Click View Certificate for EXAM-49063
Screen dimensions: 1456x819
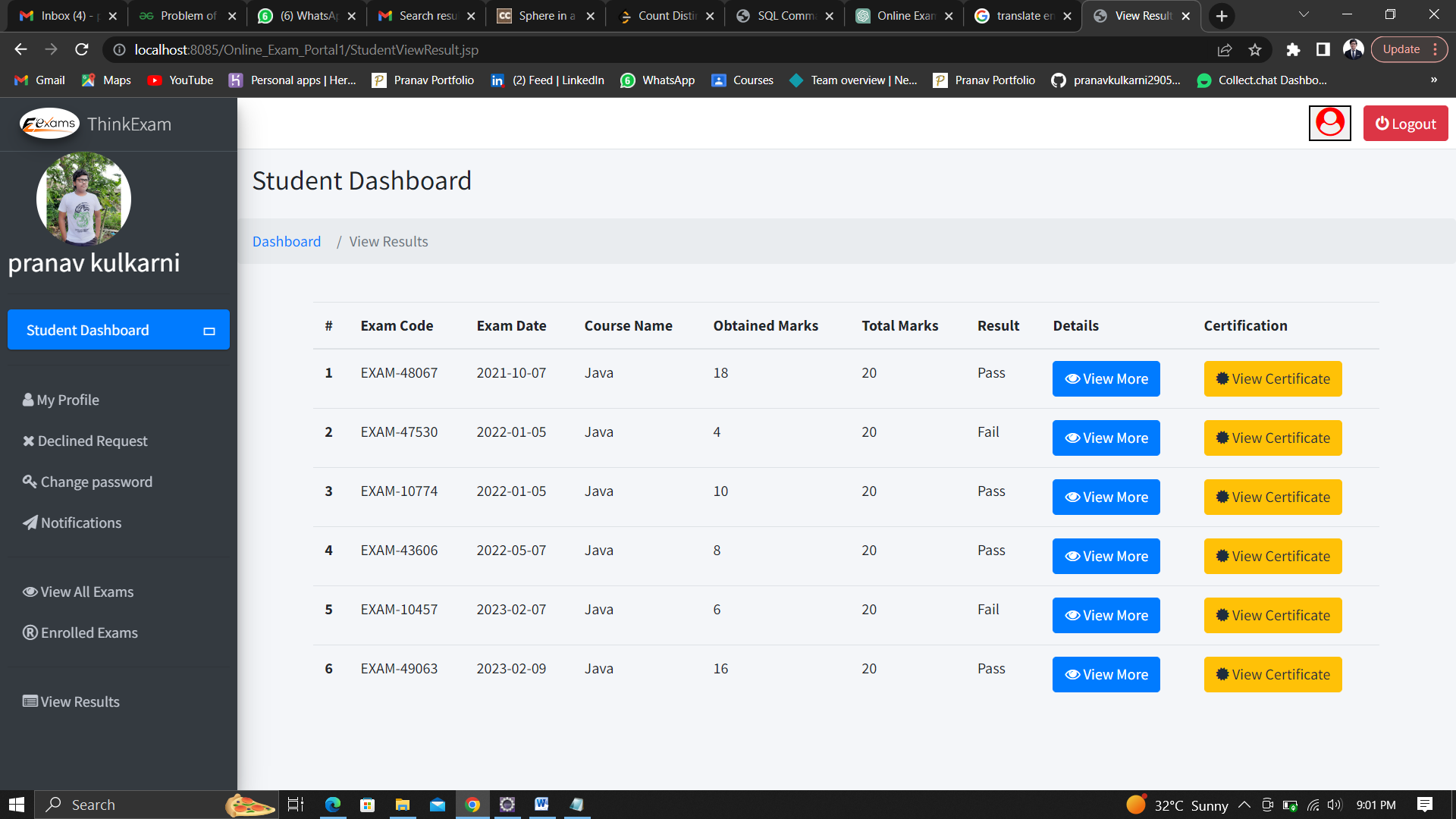click(x=1272, y=674)
